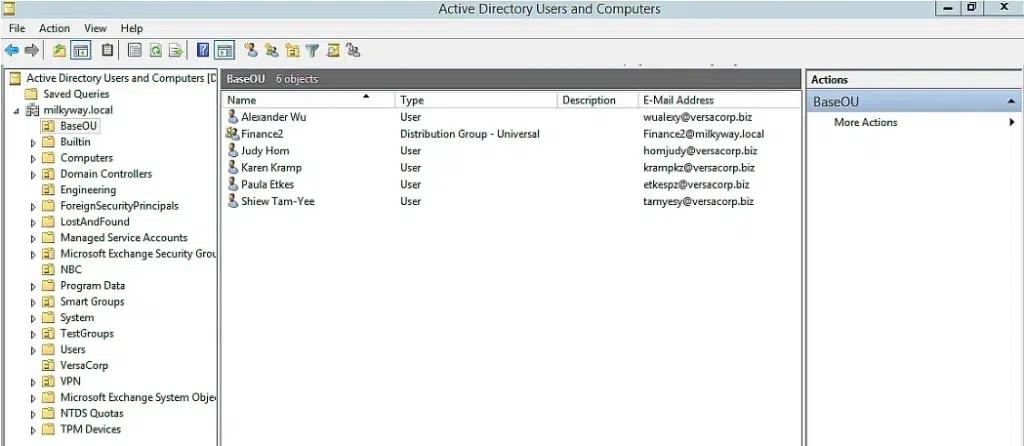Create a new organizational unit icon
The image size is (1024, 446).
pyautogui.click(x=292, y=50)
